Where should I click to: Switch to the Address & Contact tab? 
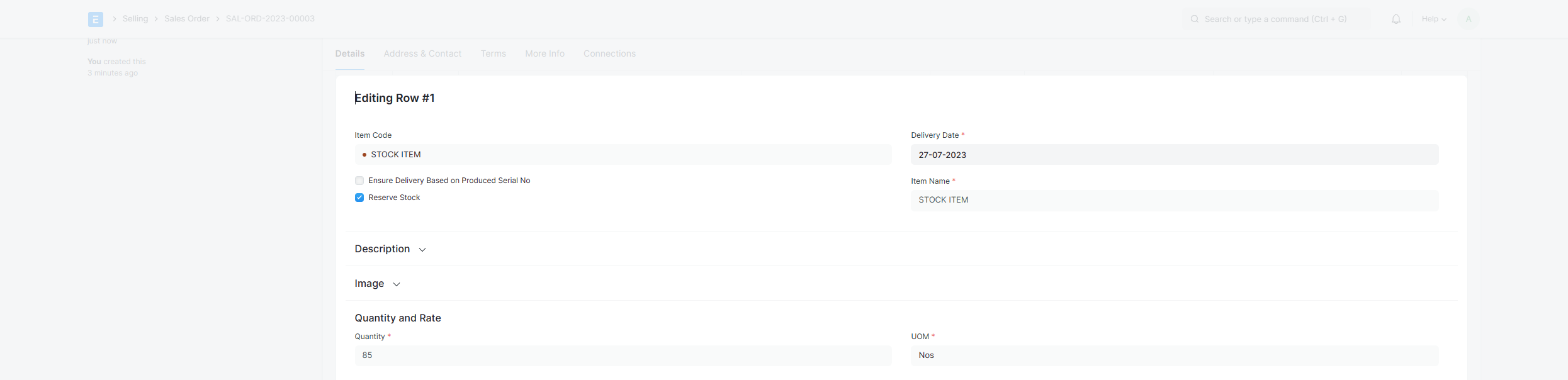[422, 54]
